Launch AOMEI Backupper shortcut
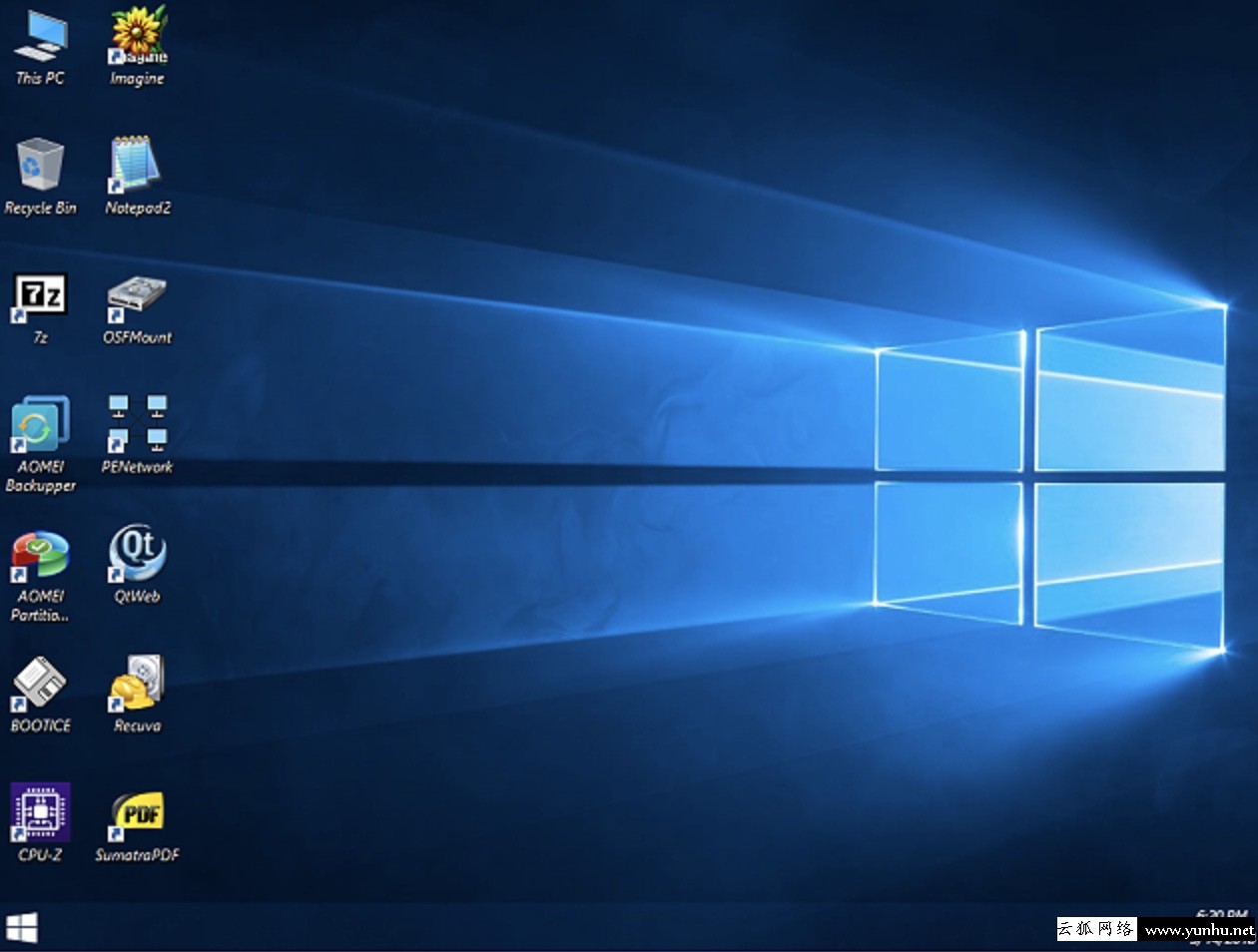The width and height of the screenshot is (1258, 952). [40, 444]
